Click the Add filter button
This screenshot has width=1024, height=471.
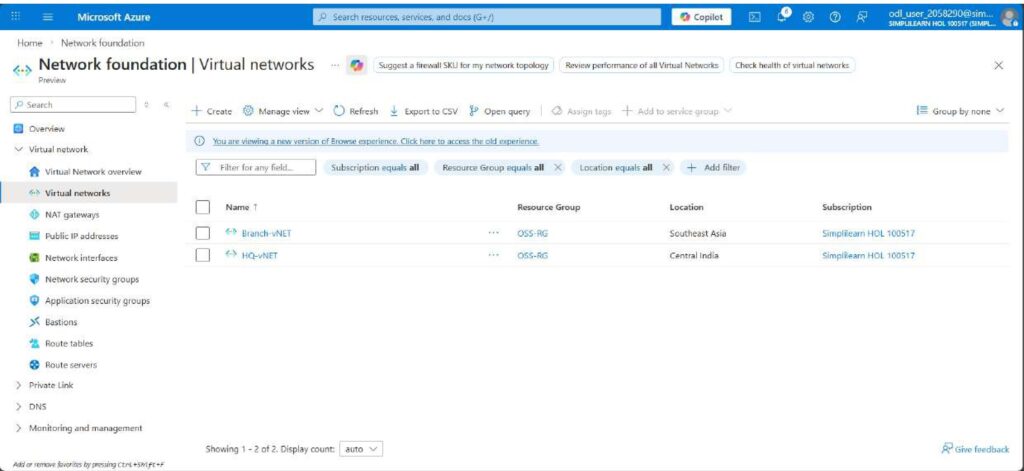point(714,168)
